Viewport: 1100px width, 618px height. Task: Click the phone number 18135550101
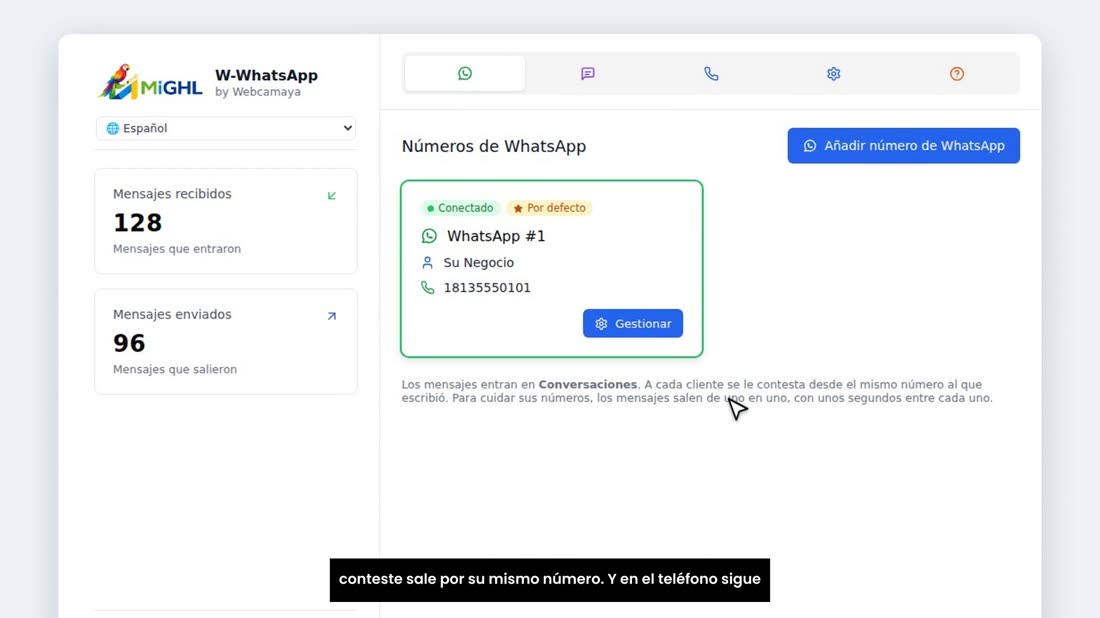(x=487, y=288)
